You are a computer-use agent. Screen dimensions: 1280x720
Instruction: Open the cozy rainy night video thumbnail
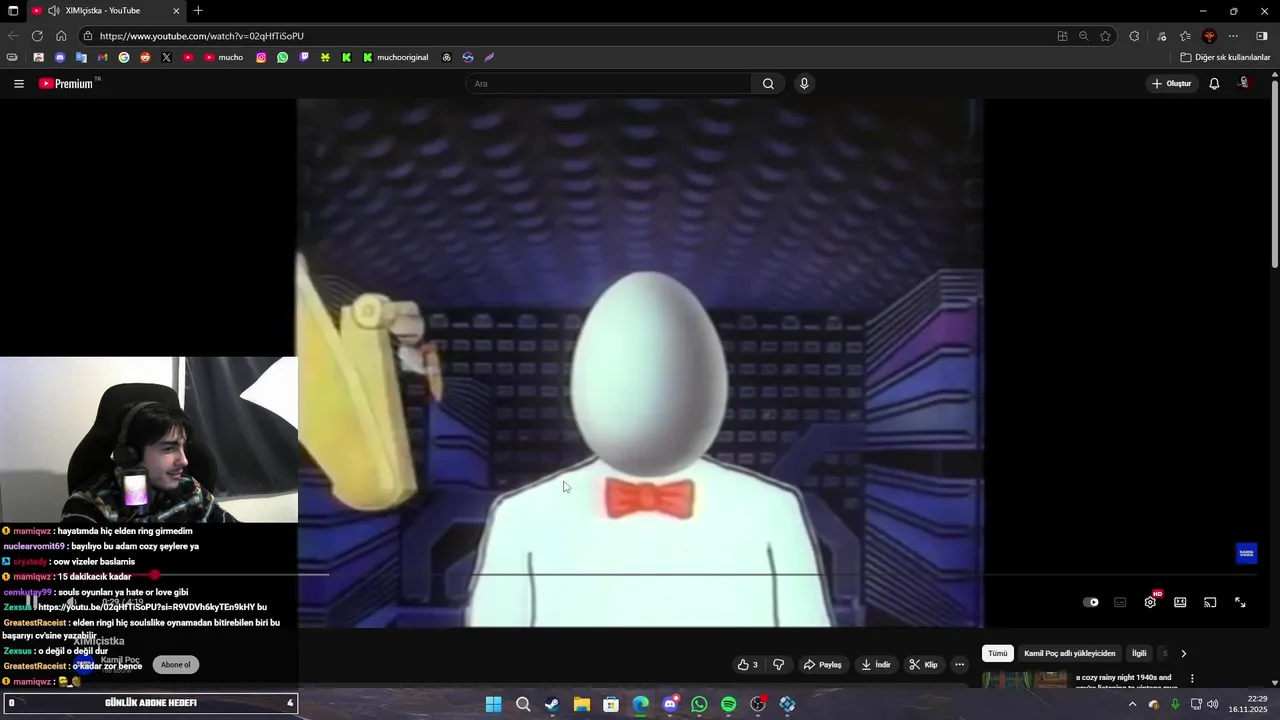[1025, 680]
